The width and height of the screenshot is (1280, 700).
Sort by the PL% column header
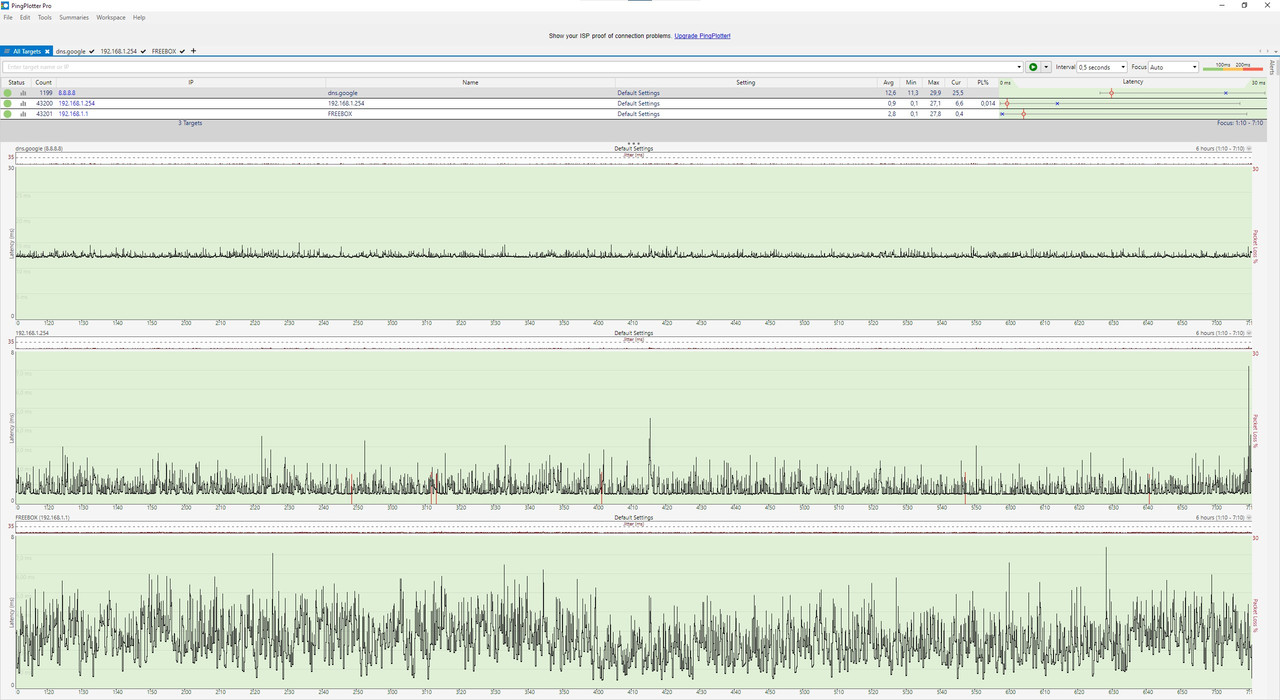[983, 82]
